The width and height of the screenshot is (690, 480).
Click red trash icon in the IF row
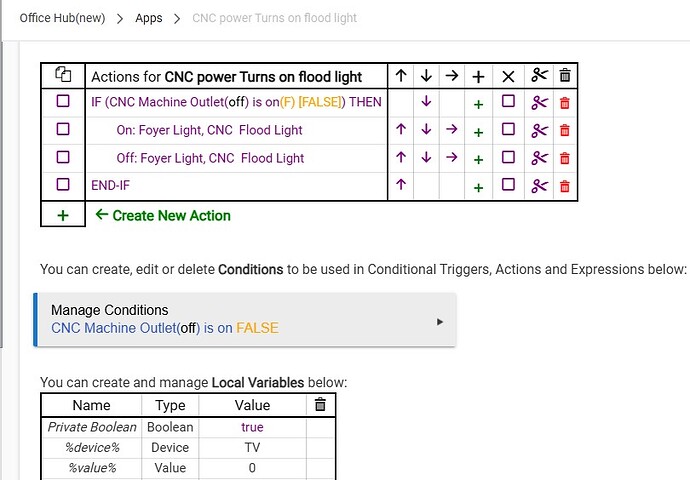(564, 102)
